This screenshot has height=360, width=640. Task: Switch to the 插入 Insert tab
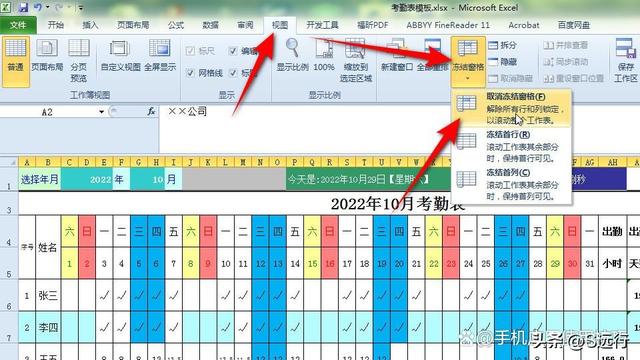(90, 25)
